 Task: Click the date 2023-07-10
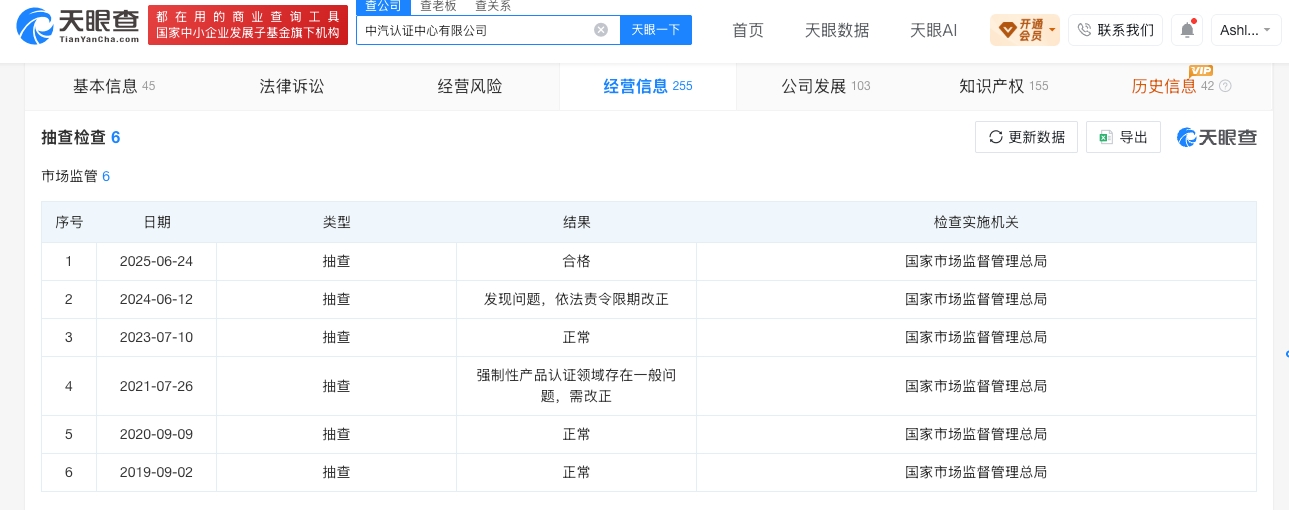tap(156, 337)
